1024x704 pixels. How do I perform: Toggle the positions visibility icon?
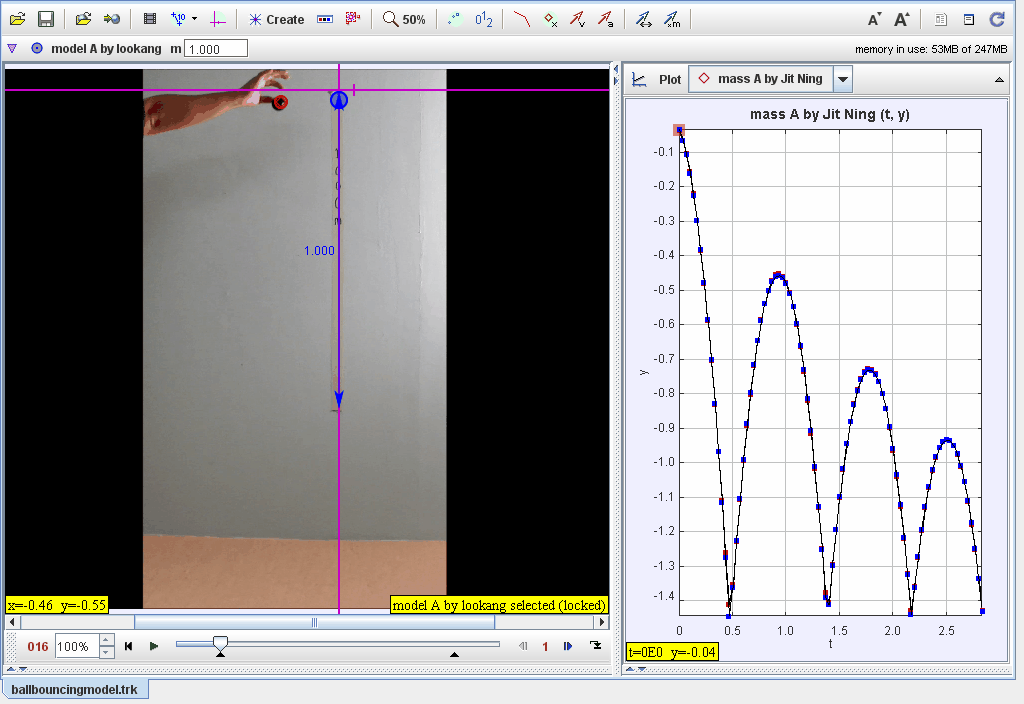coord(550,19)
